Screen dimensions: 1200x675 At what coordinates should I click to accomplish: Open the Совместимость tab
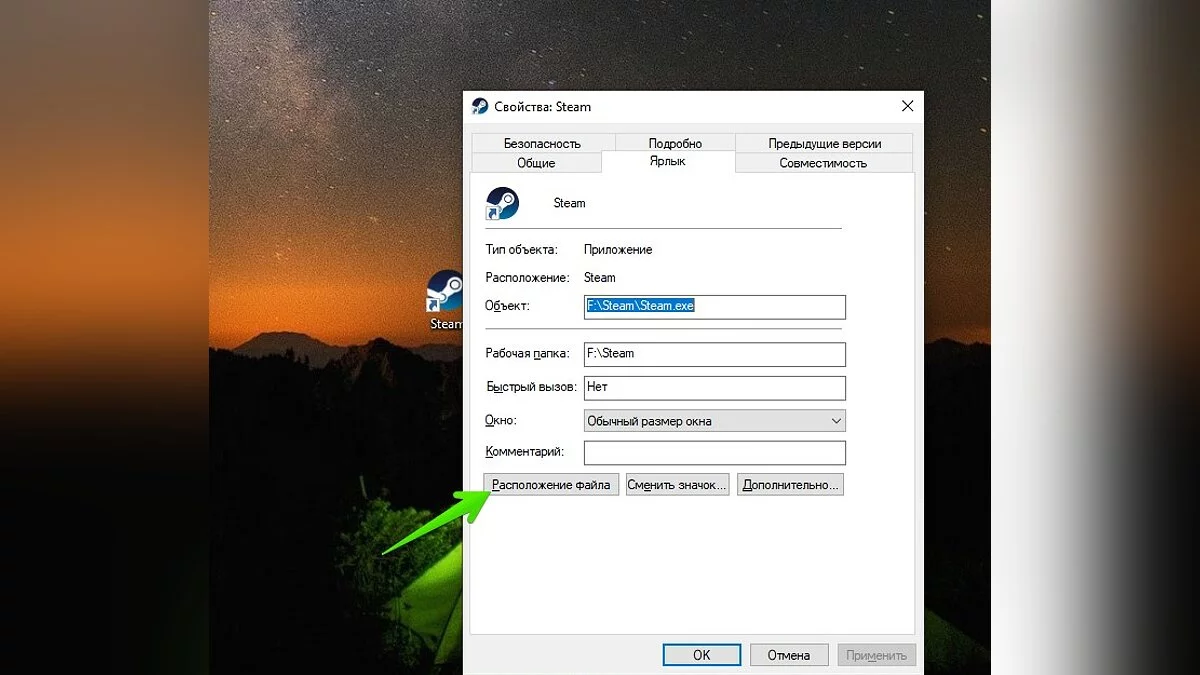tap(823, 163)
